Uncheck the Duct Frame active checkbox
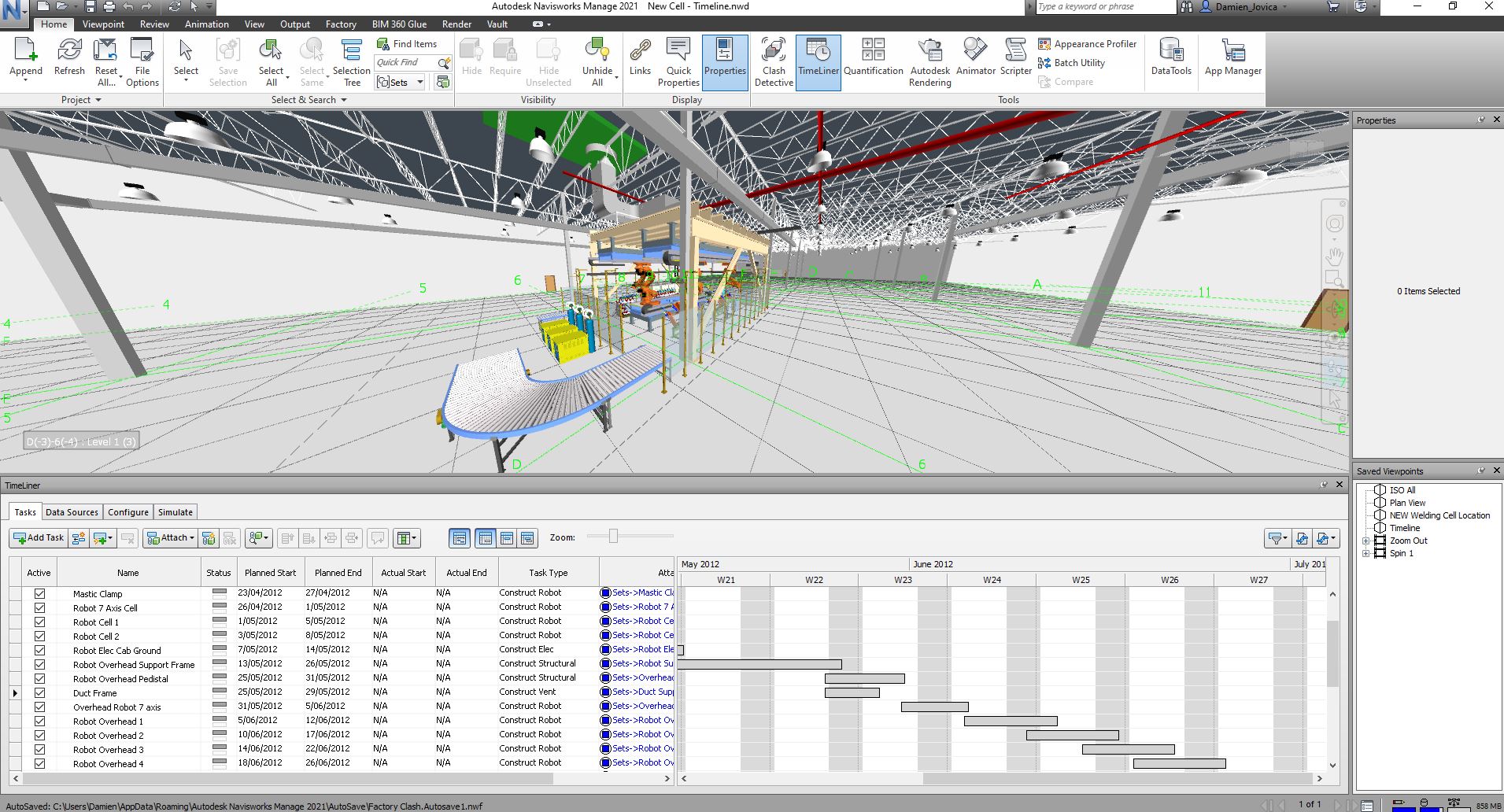This screenshot has height=812, width=1504. point(39,692)
